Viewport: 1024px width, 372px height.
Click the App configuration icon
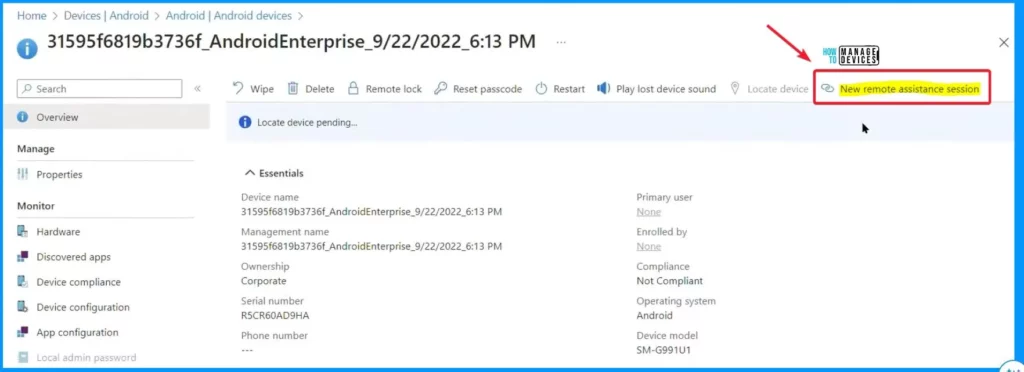tap(23, 332)
